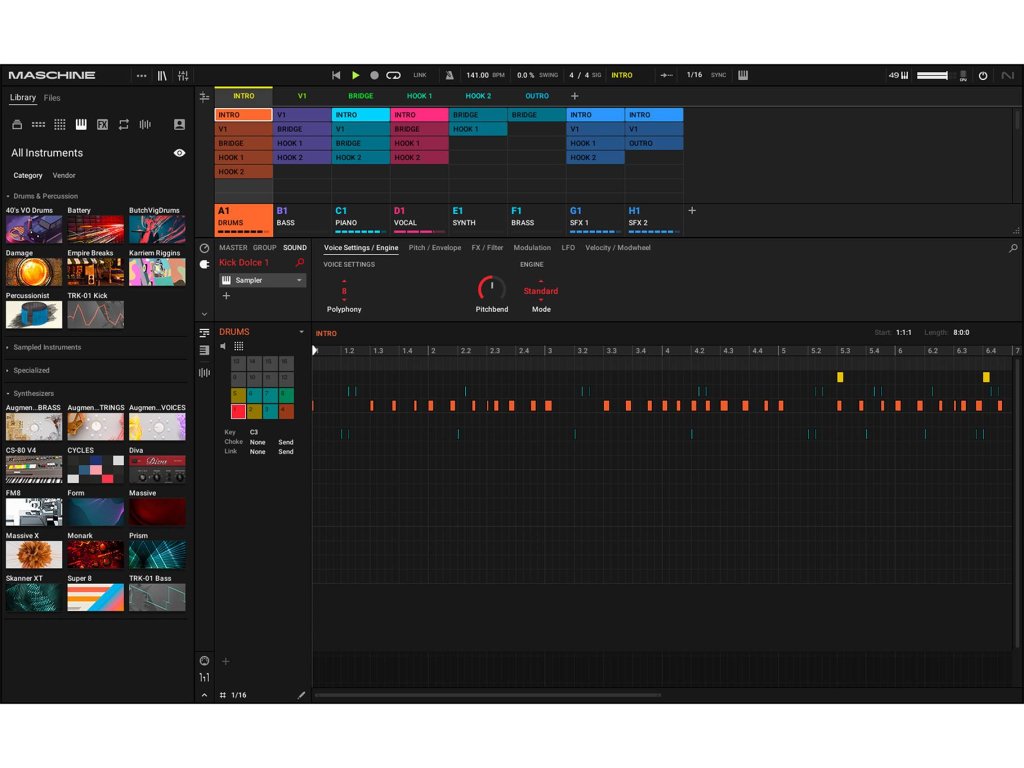Image resolution: width=1024 pixels, height=768 pixels.
Task: Select the One-shots waveform filter icon
Action: pos(145,124)
